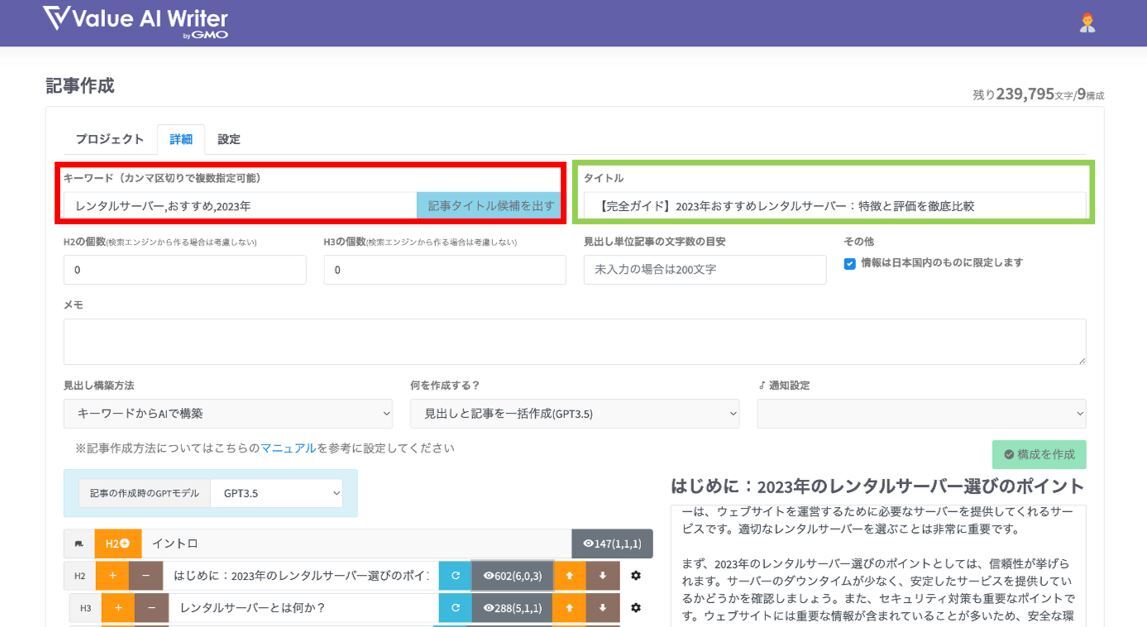
Task: Open settings gear for はじめに row
Action: click(636, 576)
